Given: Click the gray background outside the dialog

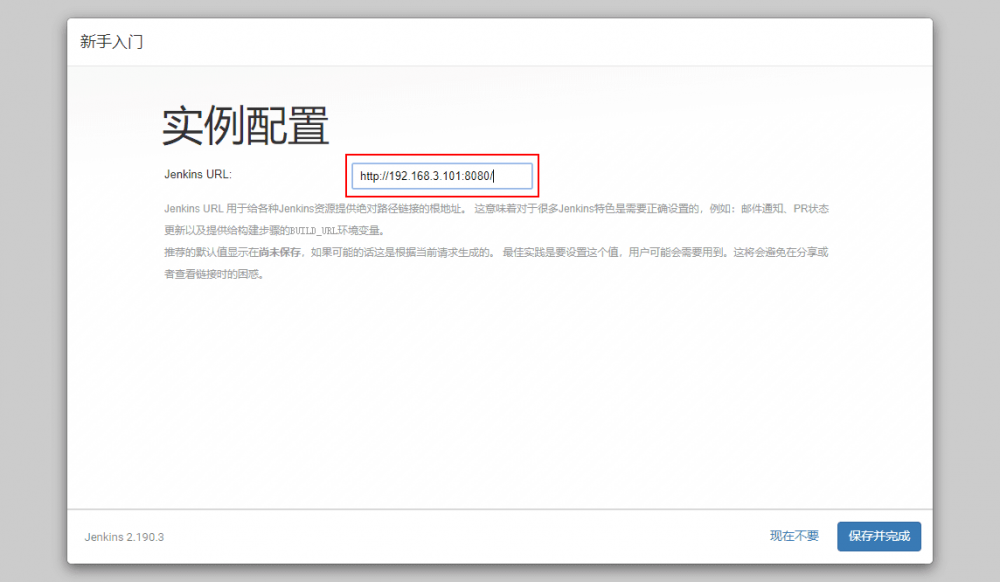Looking at the screenshot, I should [x=30, y=300].
